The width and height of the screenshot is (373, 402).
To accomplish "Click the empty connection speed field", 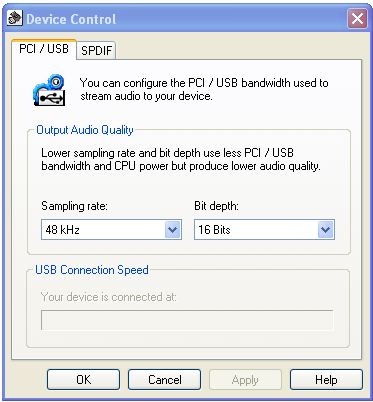I will [187, 320].
